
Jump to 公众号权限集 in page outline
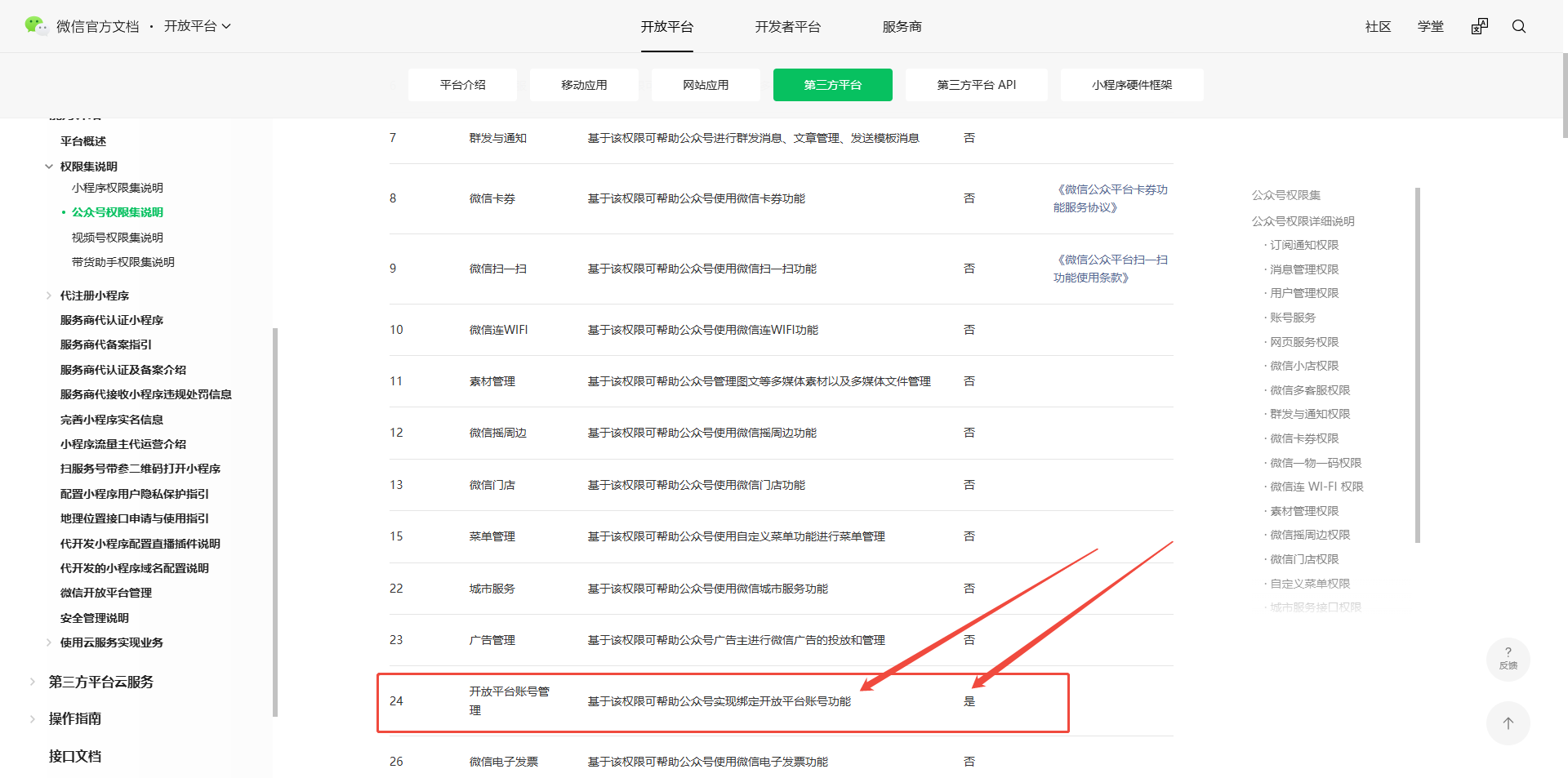click(1286, 195)
